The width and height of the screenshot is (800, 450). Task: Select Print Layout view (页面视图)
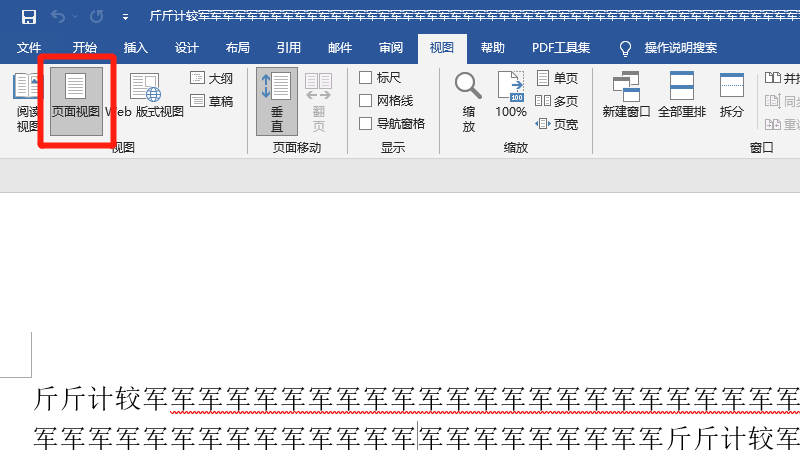click(x=76, y=101)
